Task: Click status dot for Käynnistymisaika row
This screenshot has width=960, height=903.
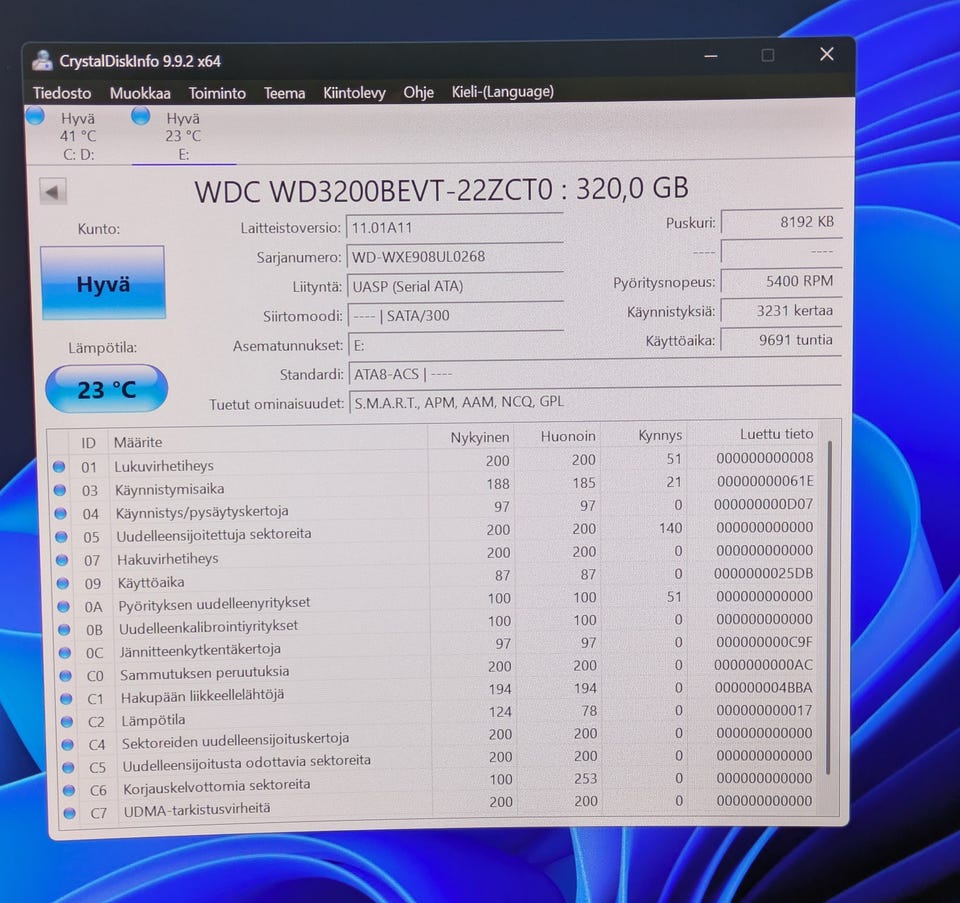Action: [x=59, y=490]
